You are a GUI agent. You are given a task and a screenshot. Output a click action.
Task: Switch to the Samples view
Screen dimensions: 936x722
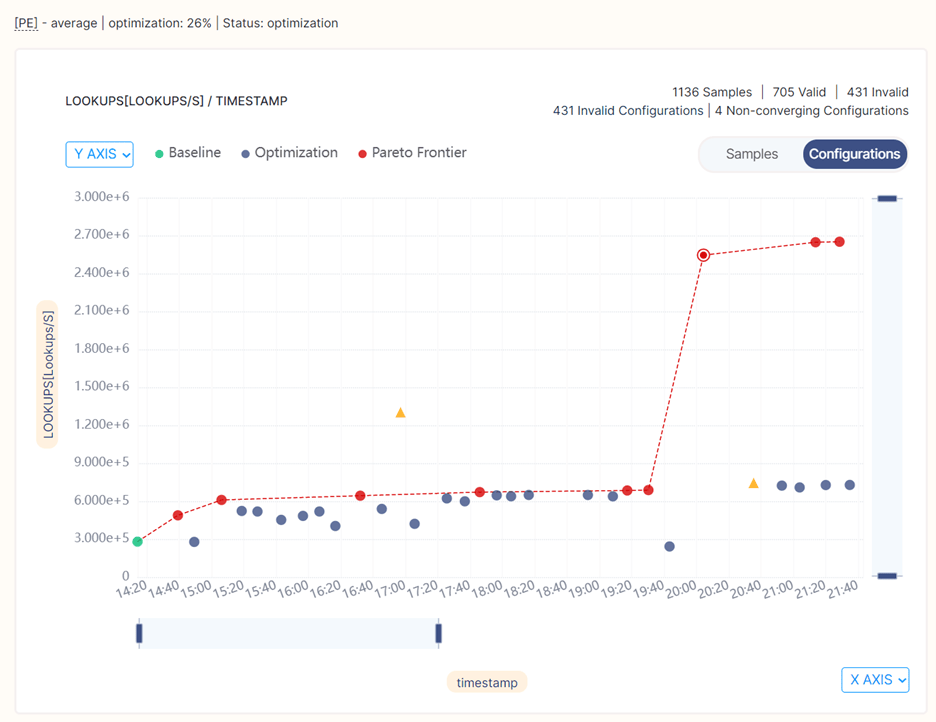coord(752,154)
